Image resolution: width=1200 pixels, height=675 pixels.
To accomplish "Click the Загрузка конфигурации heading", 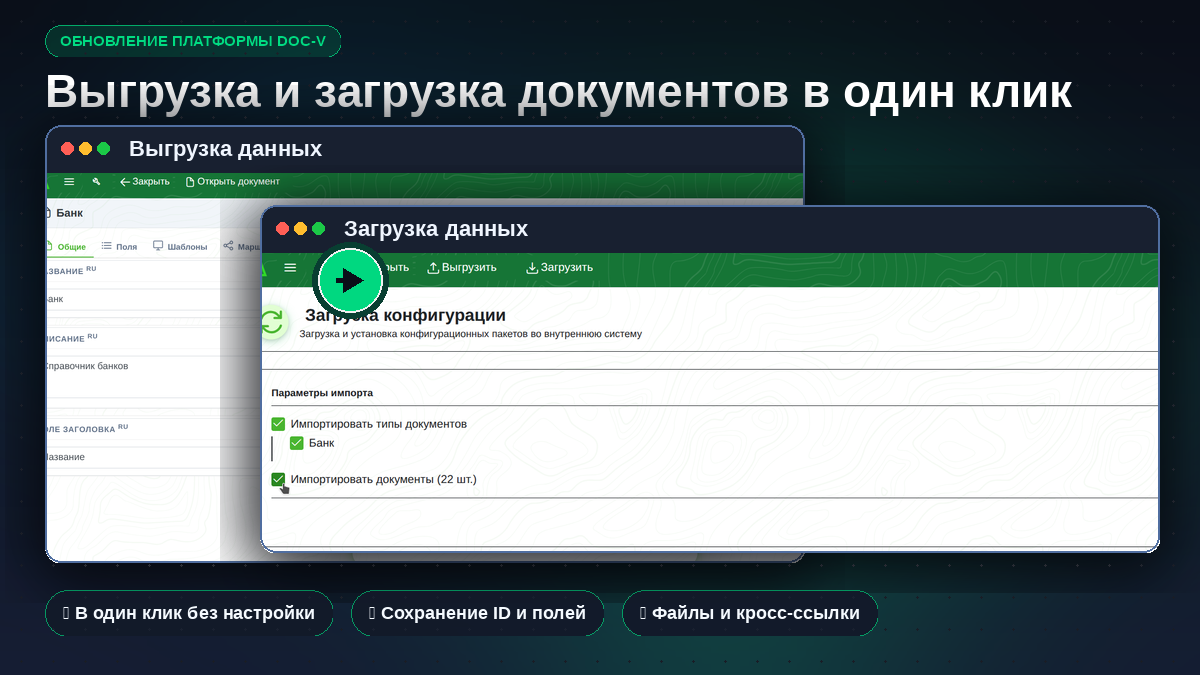I will (405, 315).
